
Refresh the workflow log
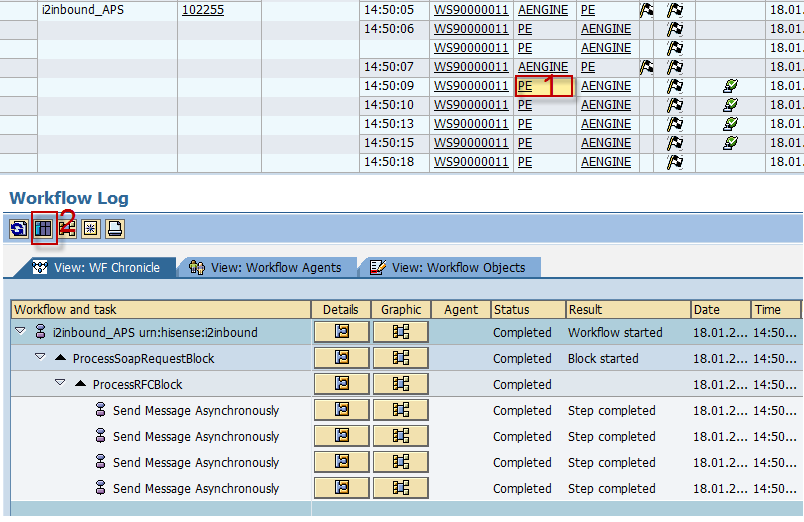pyautogui.click(x=19, y=229)
